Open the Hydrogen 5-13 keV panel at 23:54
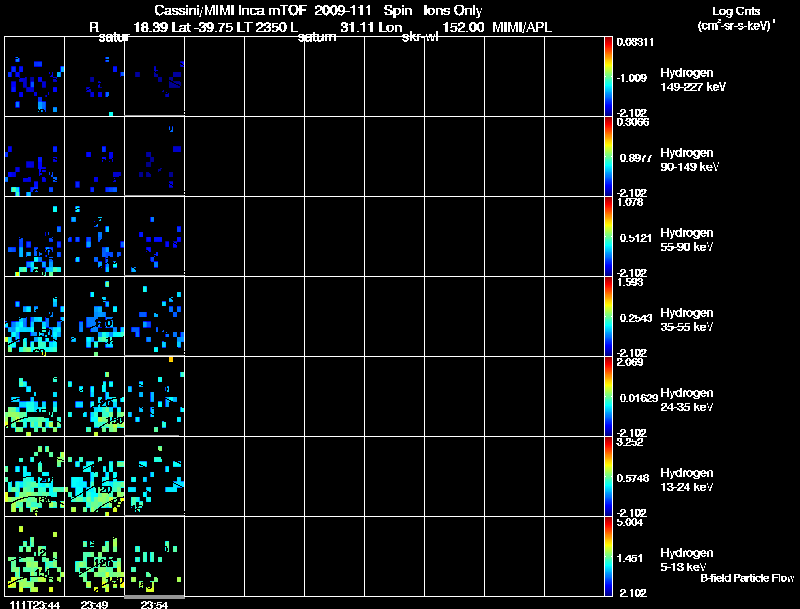This screenshot has width=800, height=609. [x=155, y=556]
